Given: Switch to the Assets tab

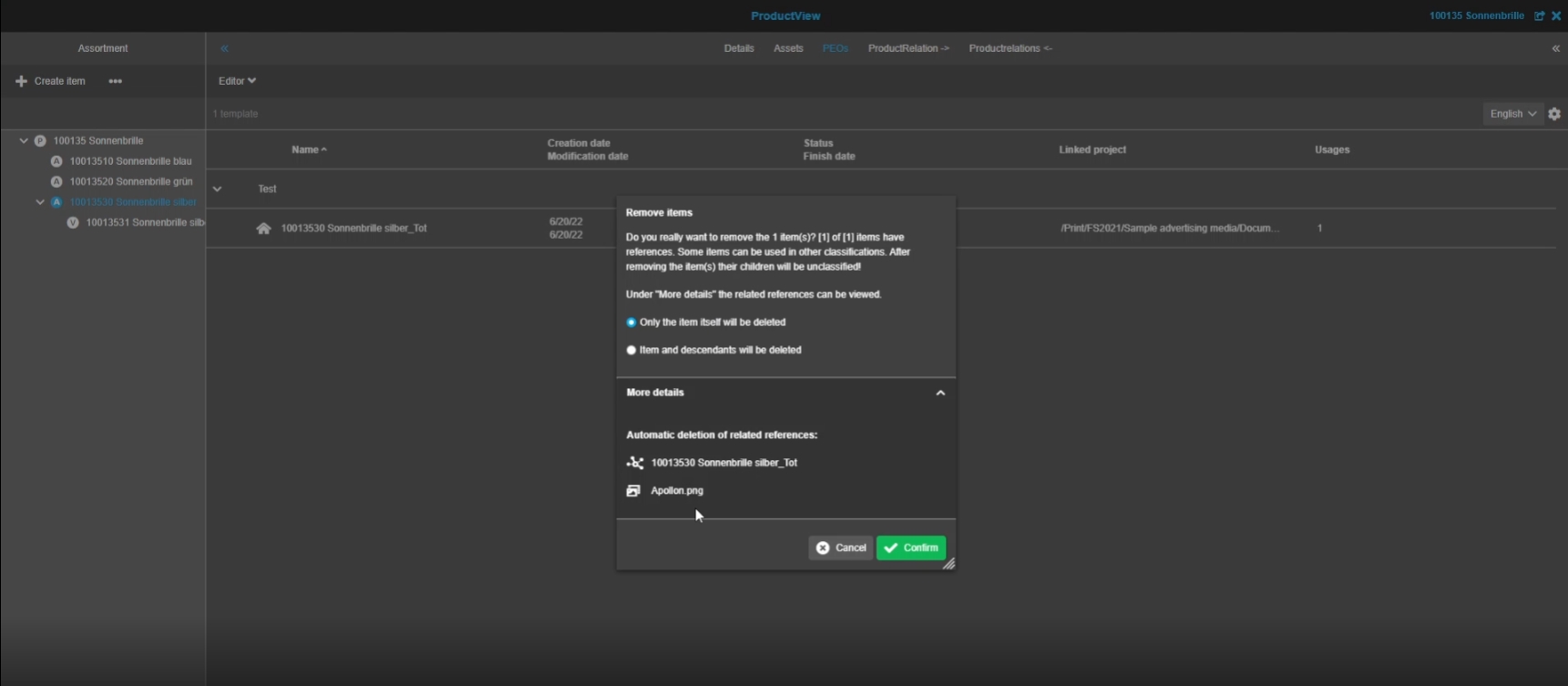Looking at the screenshot, I should (788, 48).
